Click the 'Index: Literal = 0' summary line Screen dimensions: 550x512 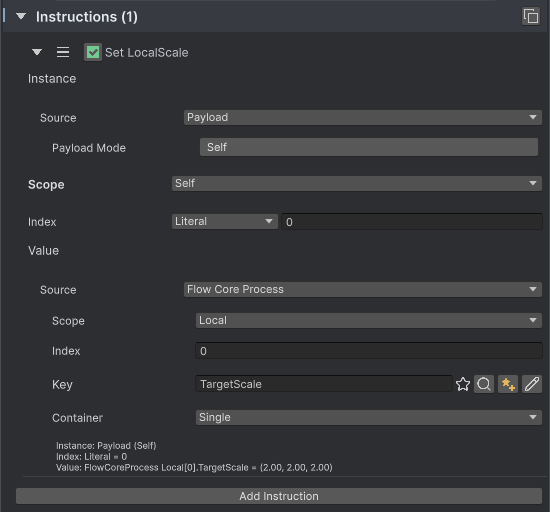pyautogui.click(x=91, y=457)
